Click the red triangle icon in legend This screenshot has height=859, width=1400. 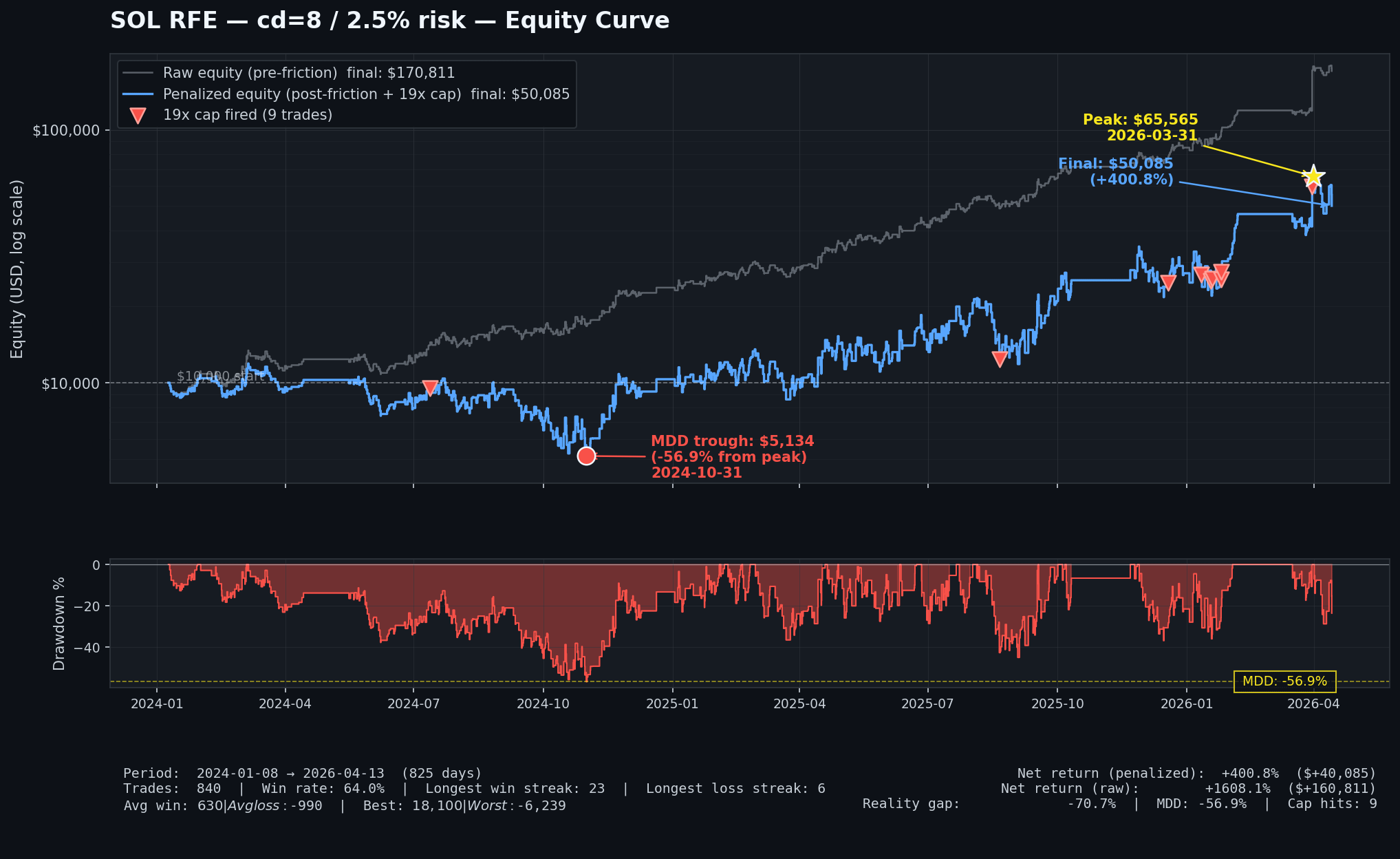tap(138, 116)
